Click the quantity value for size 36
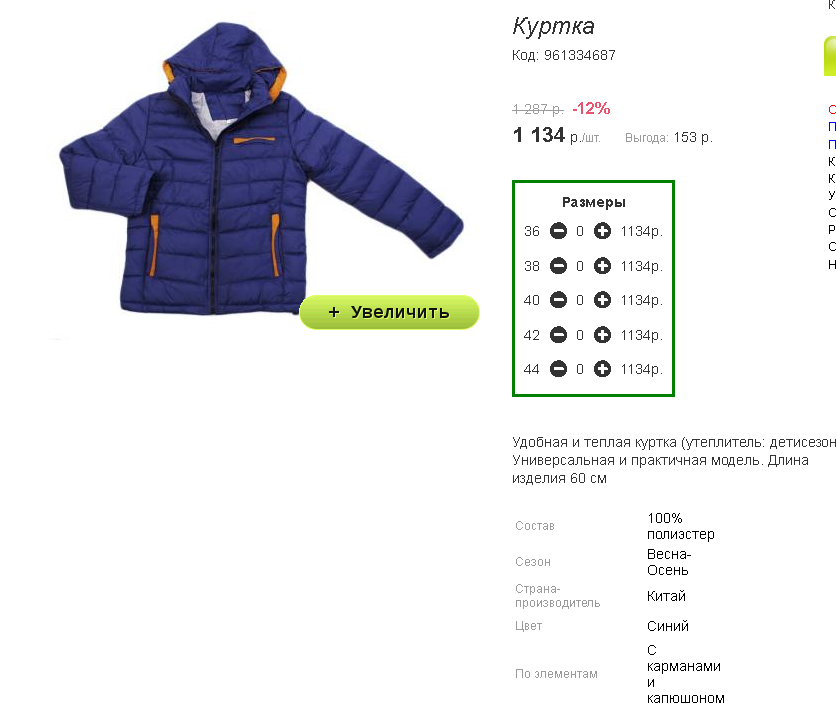 click(580, 231)
